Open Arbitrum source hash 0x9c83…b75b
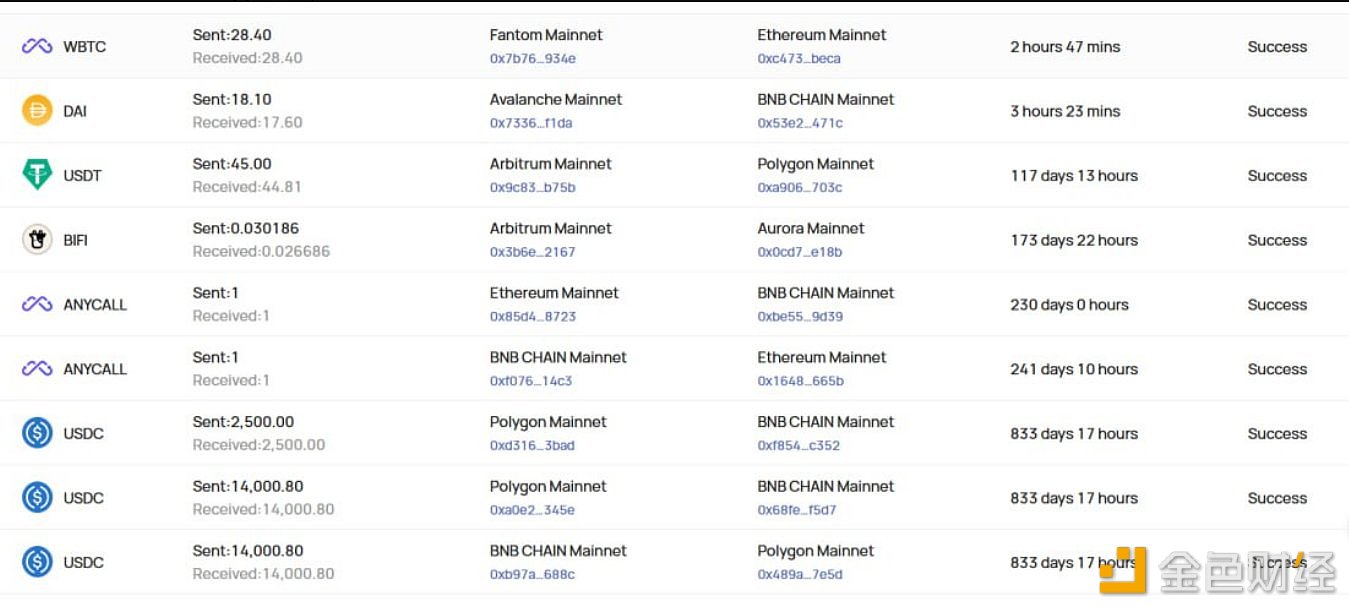Viewport: 1349px width, 607px height. 532,187
